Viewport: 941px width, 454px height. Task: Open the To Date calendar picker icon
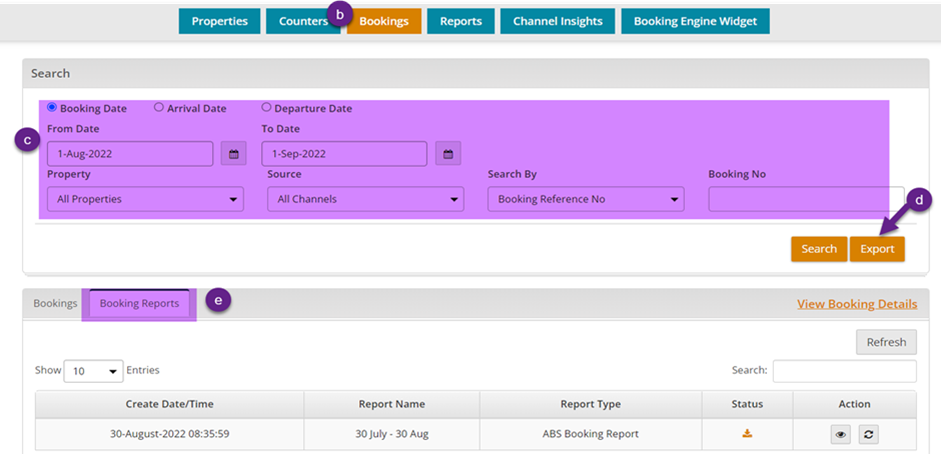click(448, 154)
